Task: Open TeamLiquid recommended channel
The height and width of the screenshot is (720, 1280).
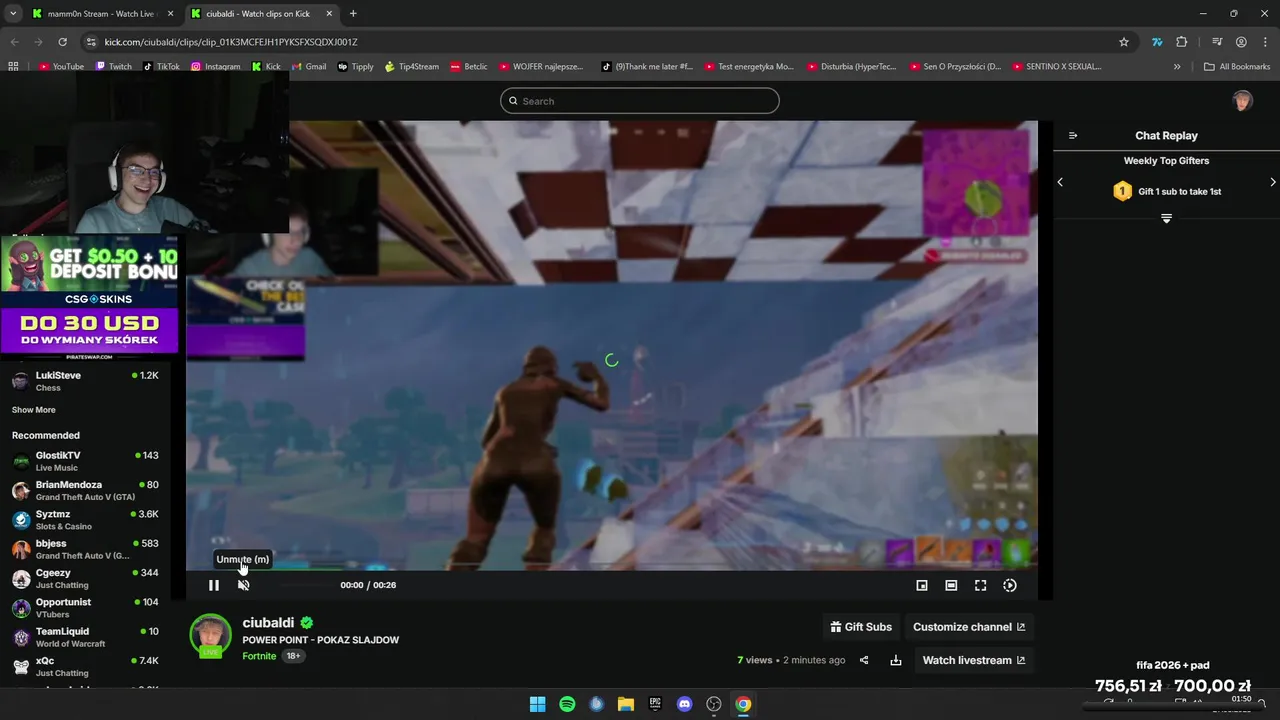Action: point(85,637)
